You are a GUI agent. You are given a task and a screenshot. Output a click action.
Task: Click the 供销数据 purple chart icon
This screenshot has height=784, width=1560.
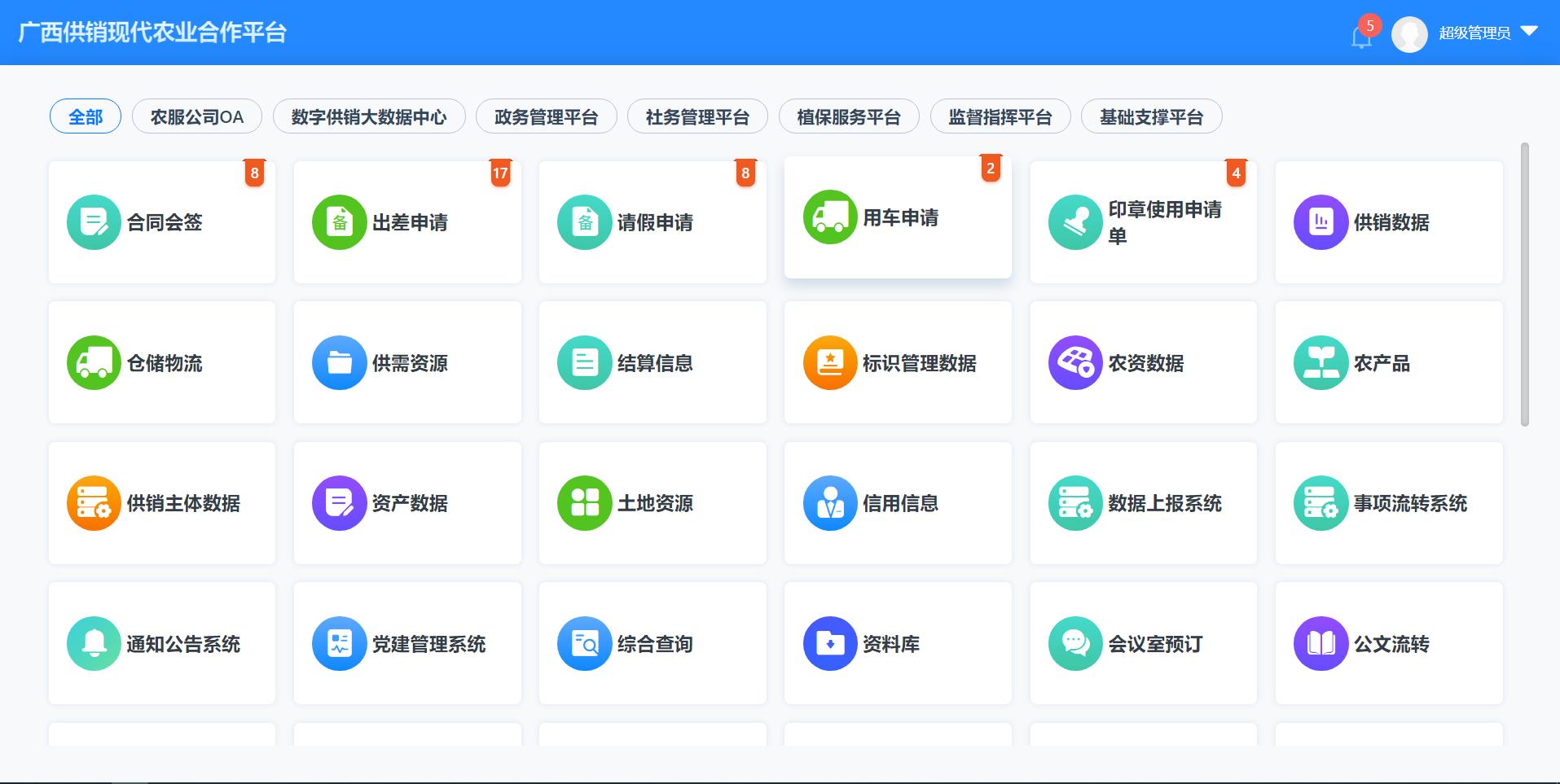tap(1321, 222)
